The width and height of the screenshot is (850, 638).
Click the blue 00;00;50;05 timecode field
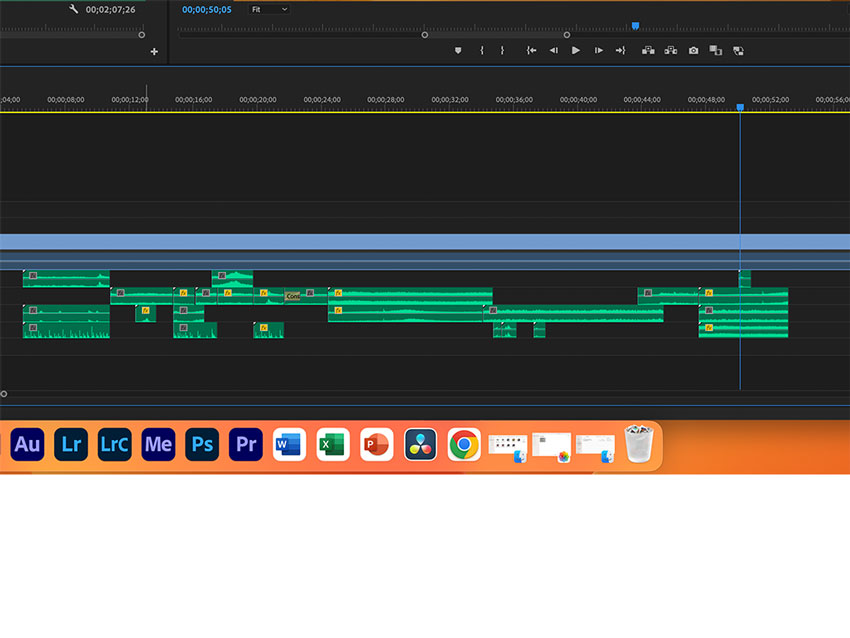(x=206, y=9)
